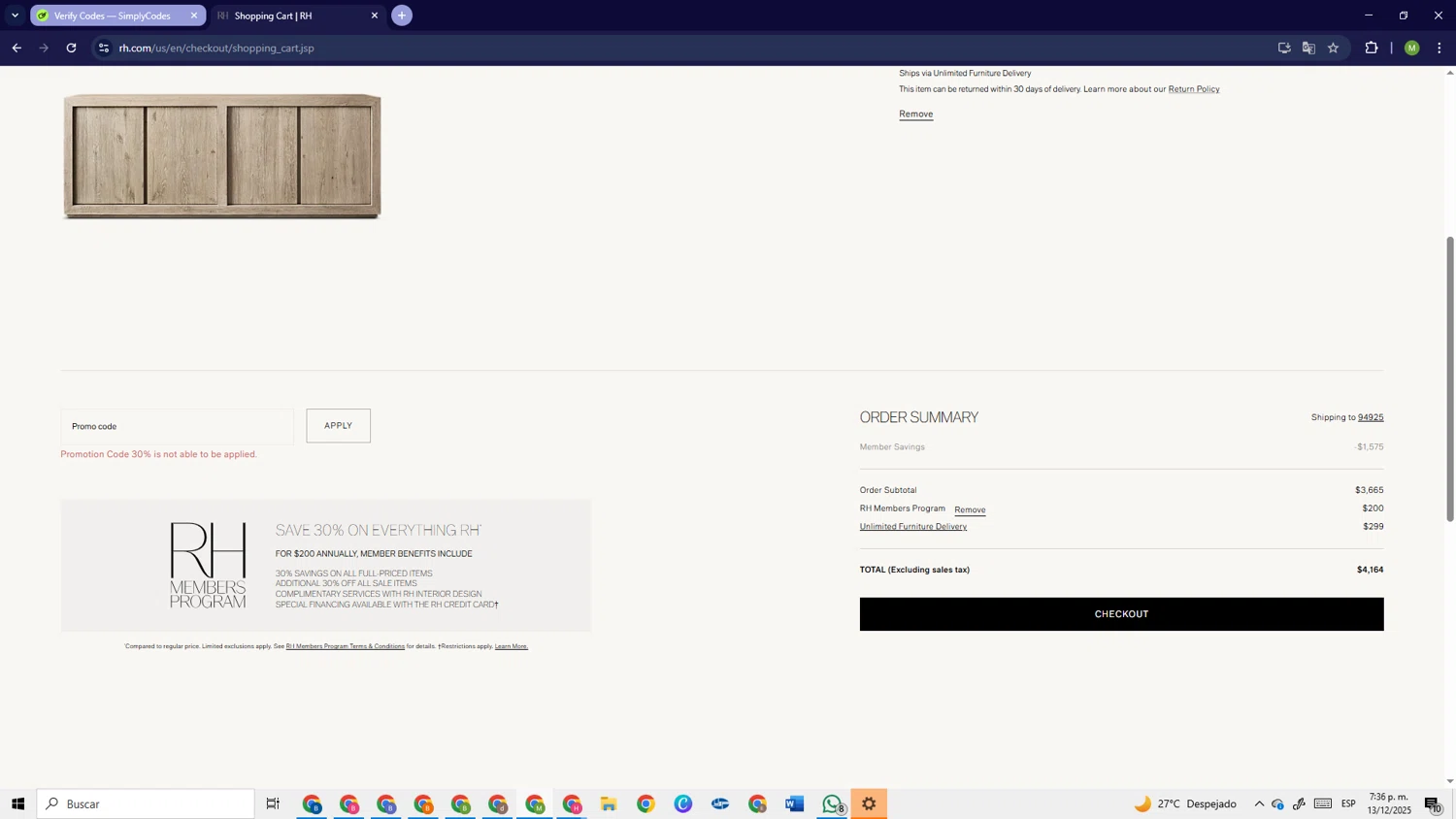Click the RH Members Program banner
Viewport: 1456px width, 819px height.
pyautogui.click(x=326, y=566)
